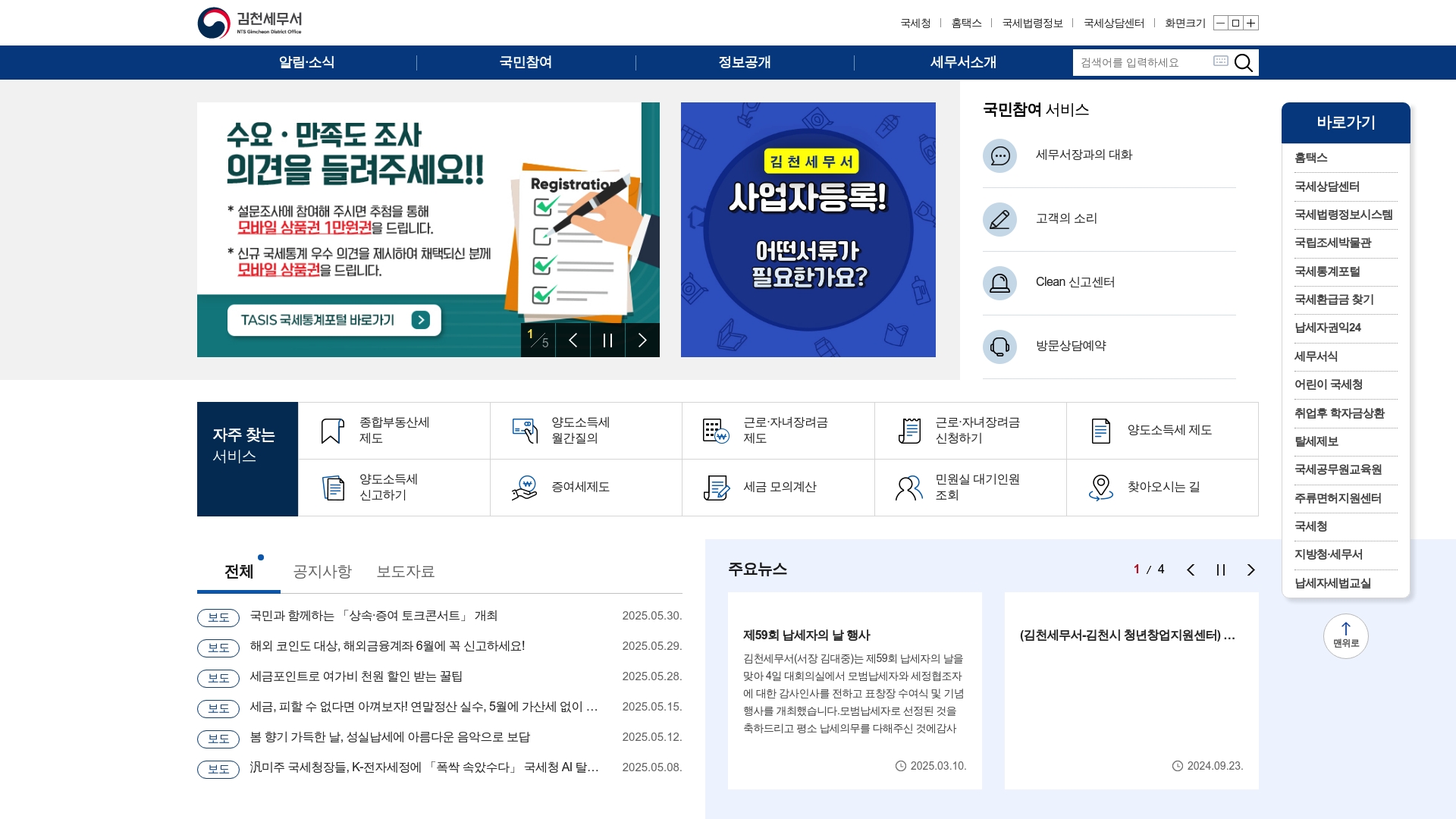Open 세금 모의계산 pen document icon
Screen dimensions: 1456x819
coord(716,488)
